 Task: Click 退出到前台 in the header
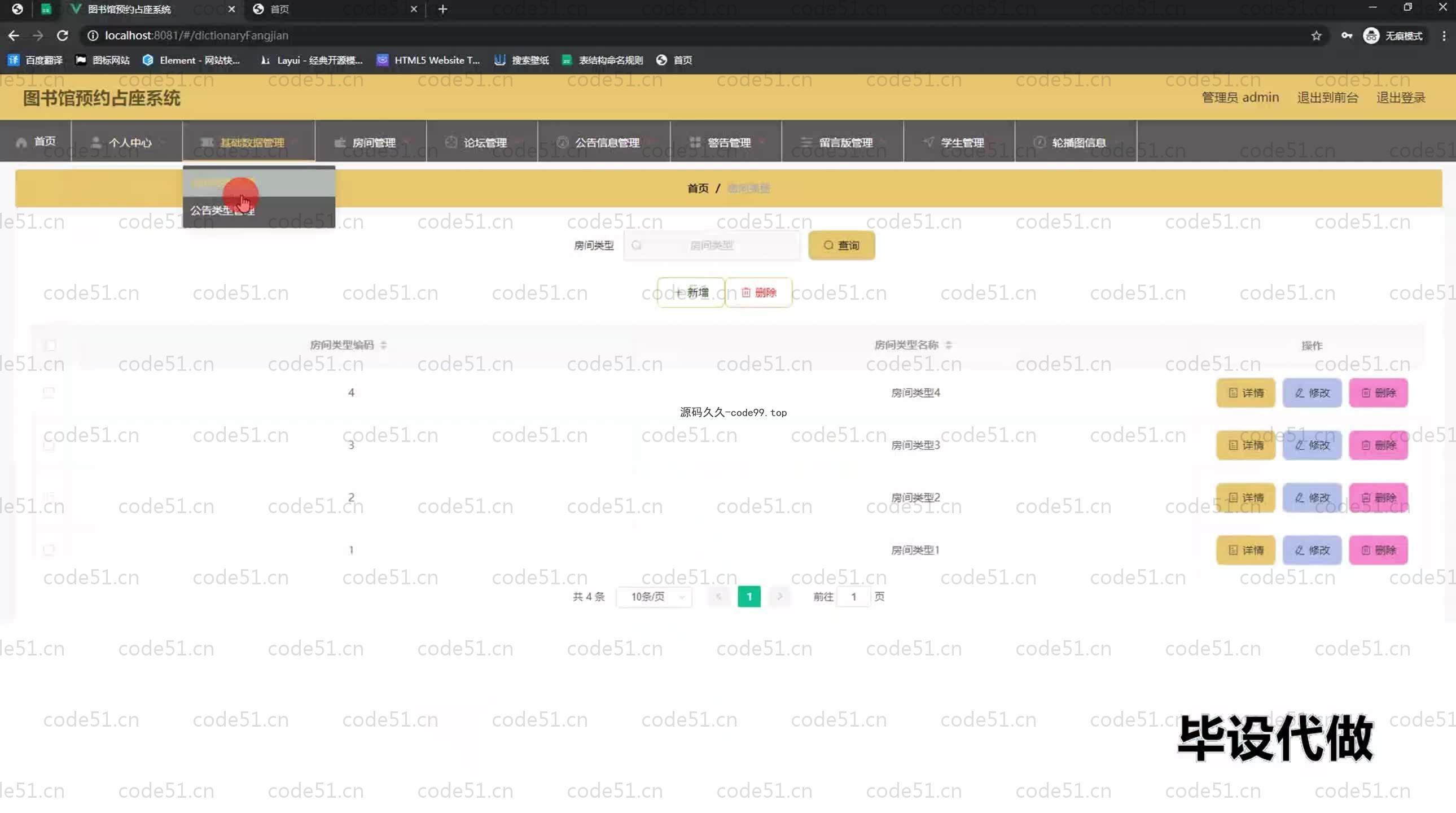tap(1327, 97)
